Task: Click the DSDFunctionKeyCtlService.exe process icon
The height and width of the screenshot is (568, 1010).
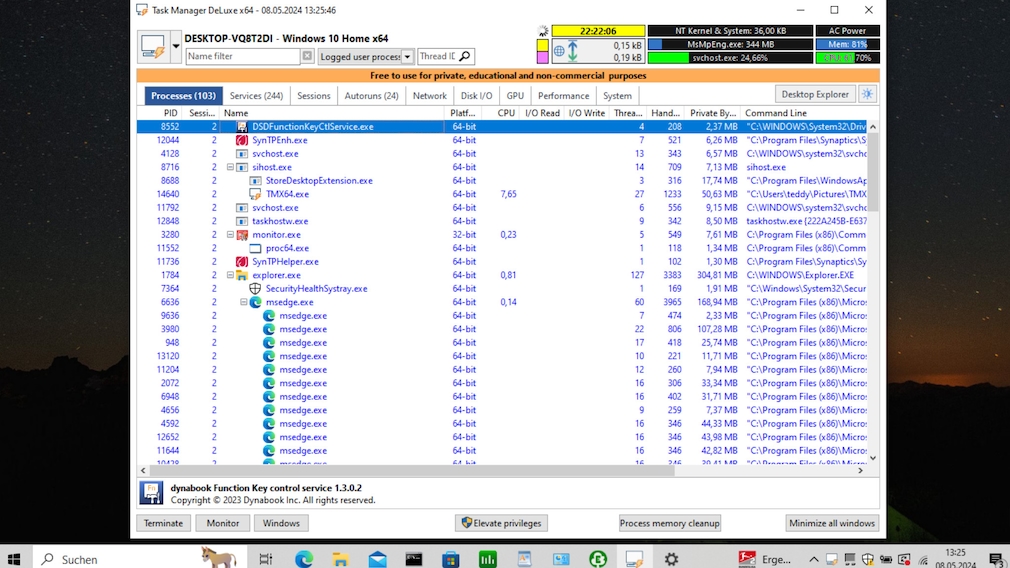Action: tap(242, 127)
